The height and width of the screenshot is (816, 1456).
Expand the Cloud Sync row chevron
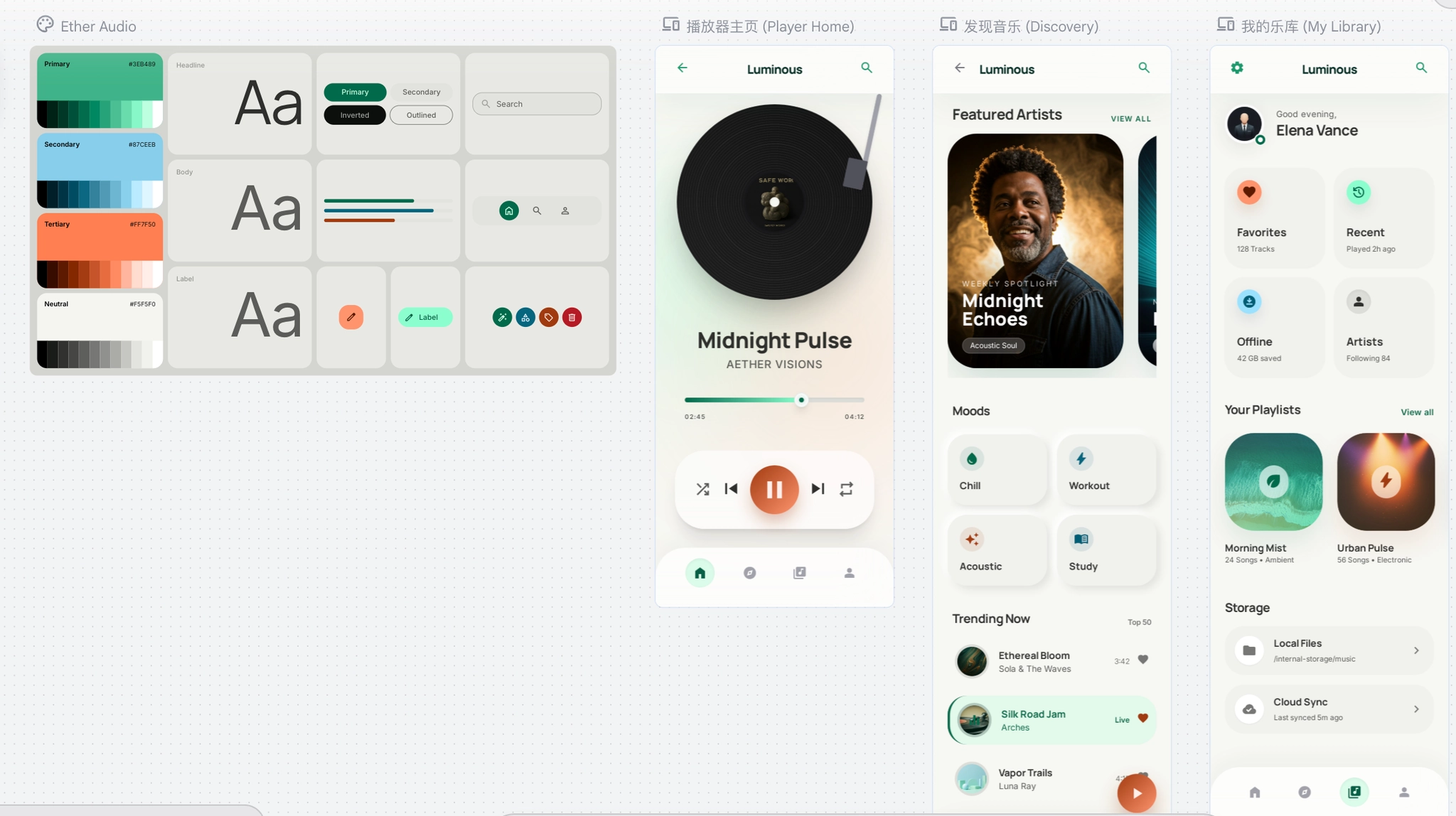[x=1415, y=709]
